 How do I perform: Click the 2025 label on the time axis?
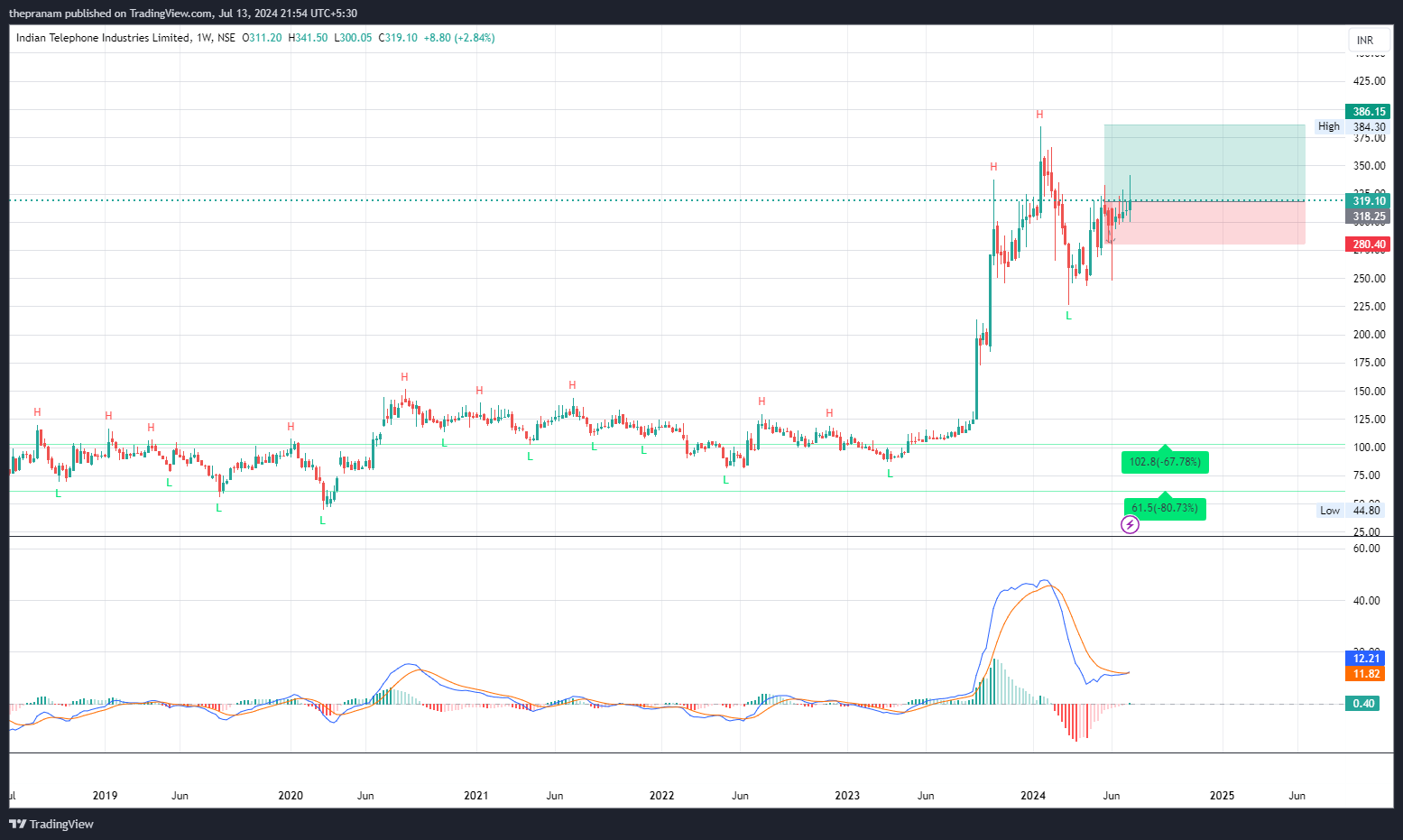1222,796
